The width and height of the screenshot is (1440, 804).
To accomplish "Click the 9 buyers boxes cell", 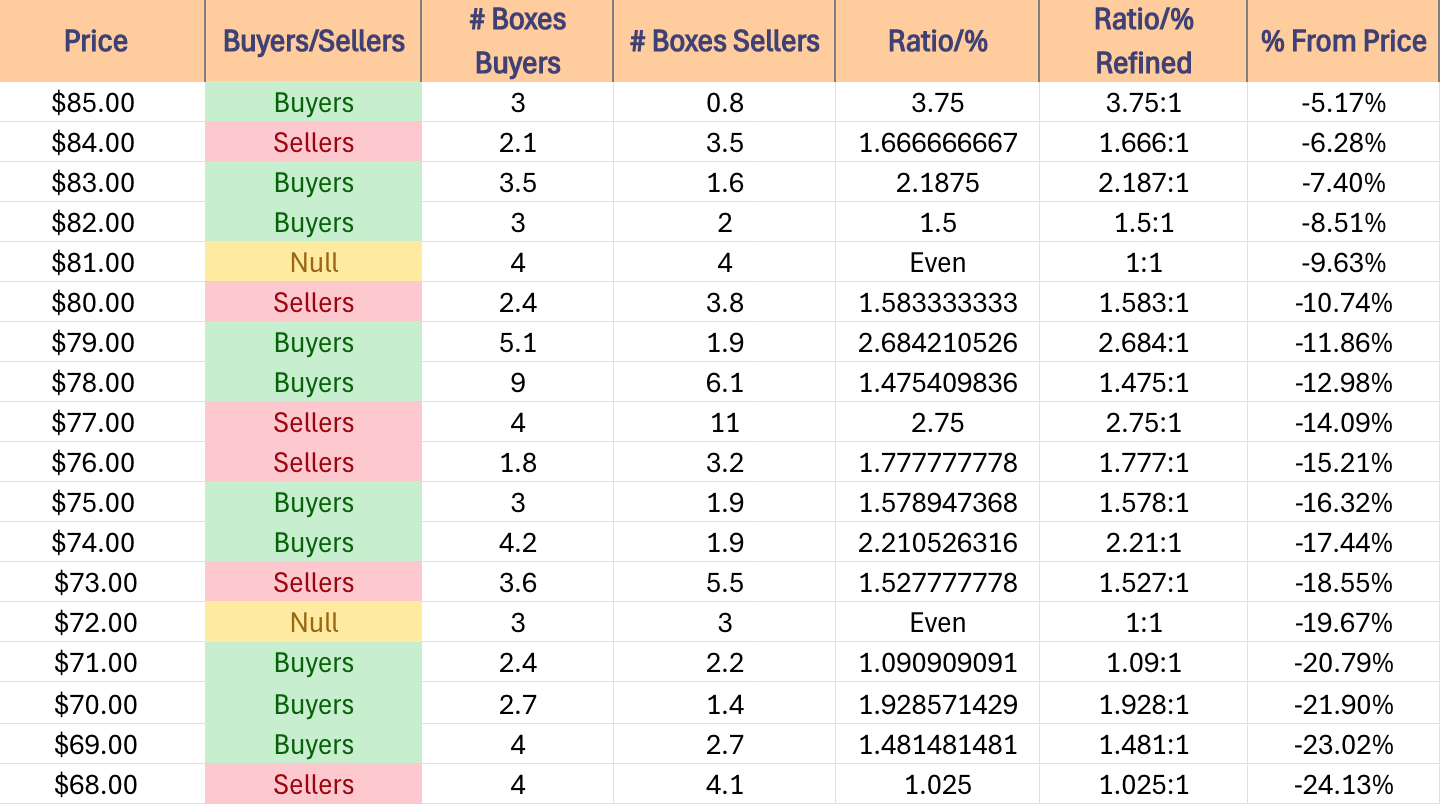I will 517,383.
